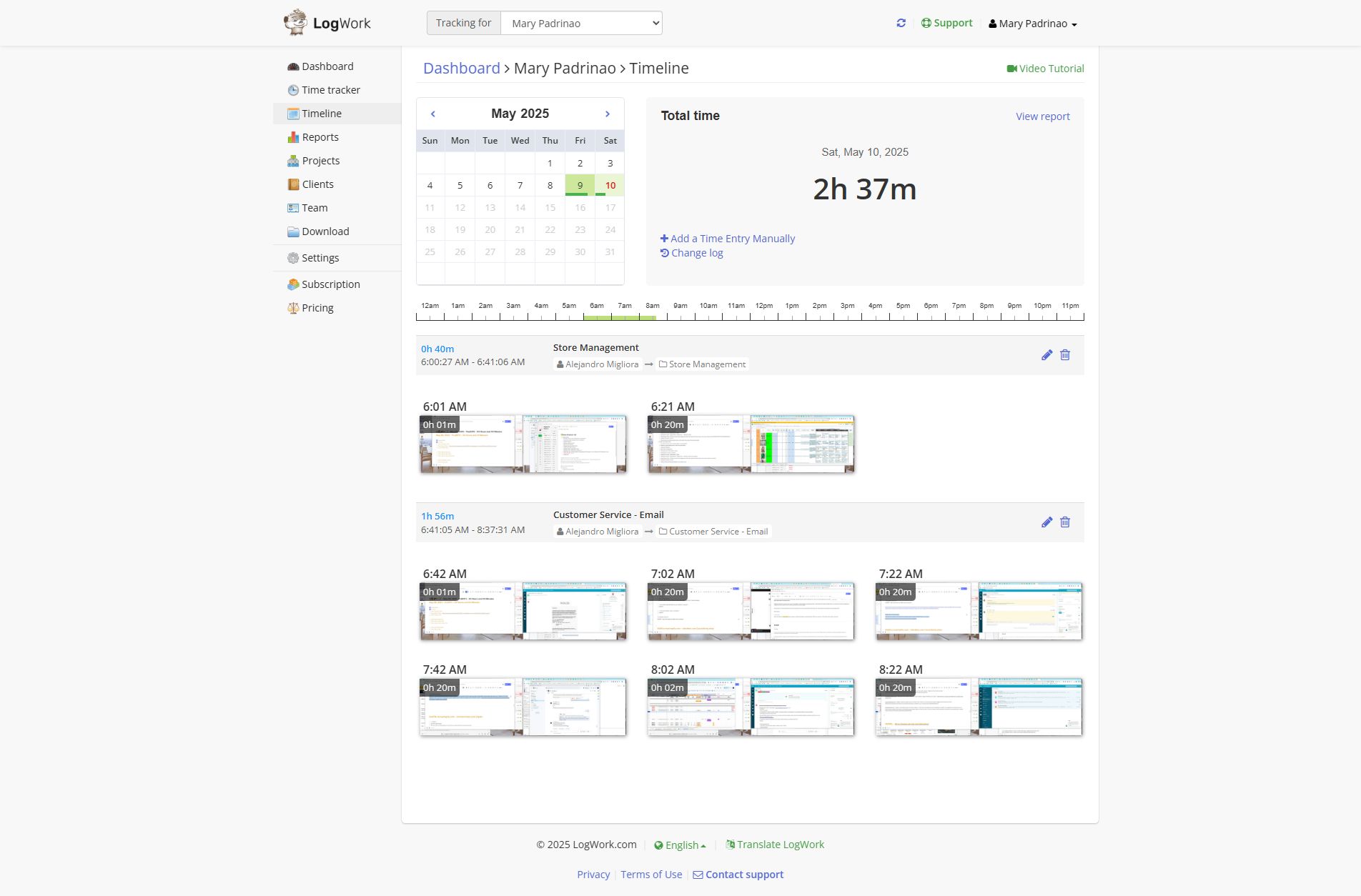Click the LogWork logo
The height and width of the screenshot is (896, 1361).
pyautogui.click(x=327, y=23)
